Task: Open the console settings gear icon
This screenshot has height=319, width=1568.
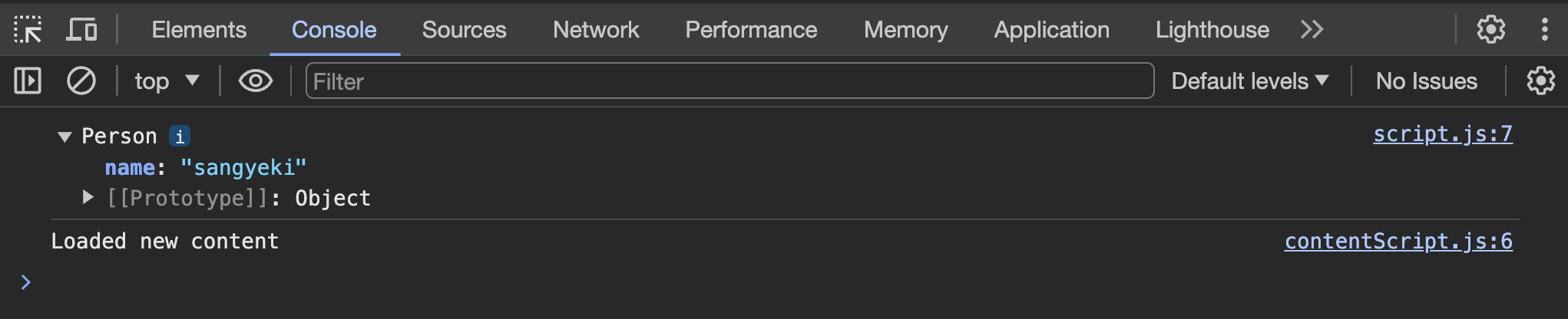Action: click(x=1540, y=81)
